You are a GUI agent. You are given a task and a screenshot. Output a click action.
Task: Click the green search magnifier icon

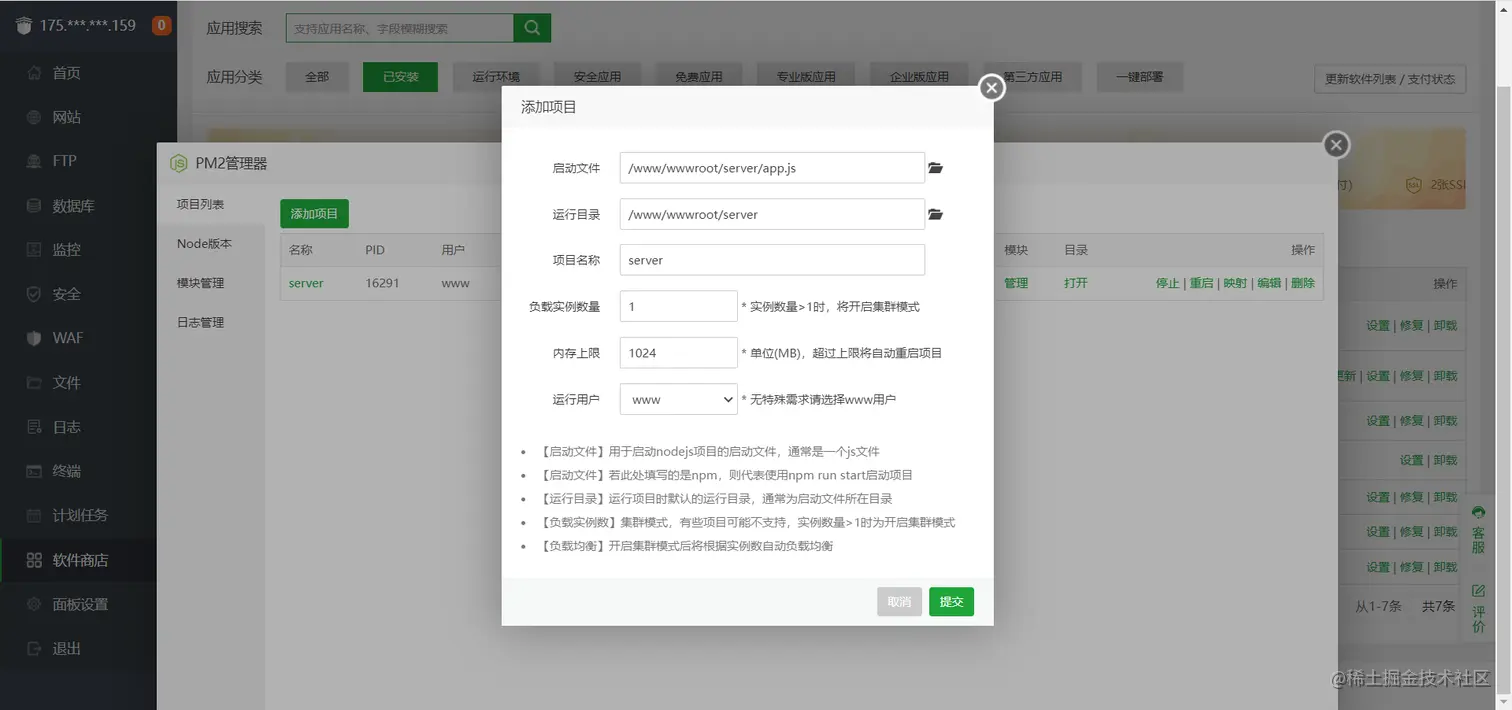tap(531, 28)
